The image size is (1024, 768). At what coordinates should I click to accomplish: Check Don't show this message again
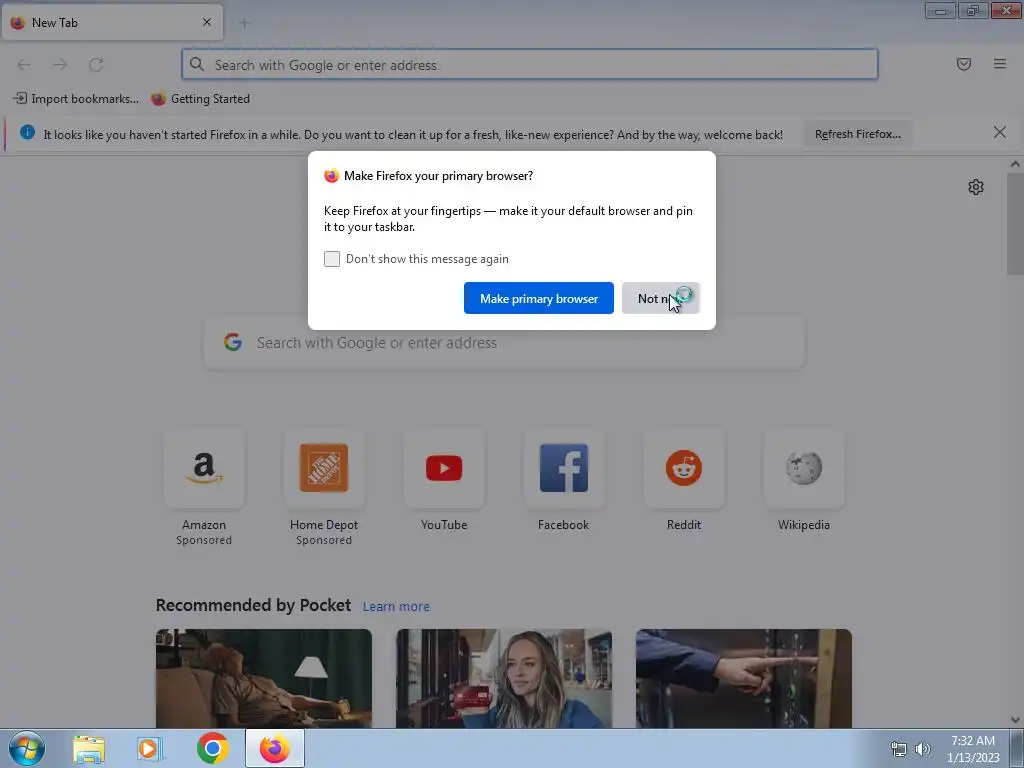click(332, 259)
